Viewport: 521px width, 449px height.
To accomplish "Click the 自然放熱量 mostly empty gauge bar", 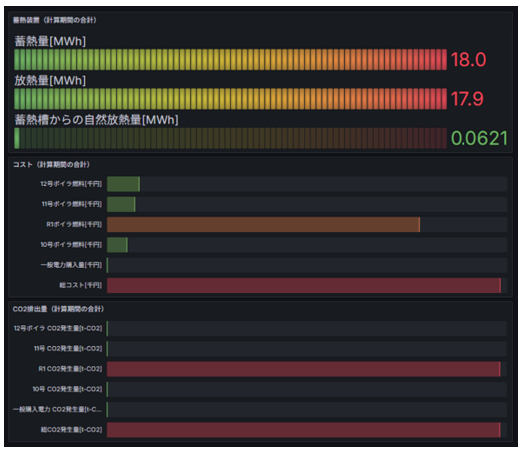I will pyautogui.click(x=230, y=138).
